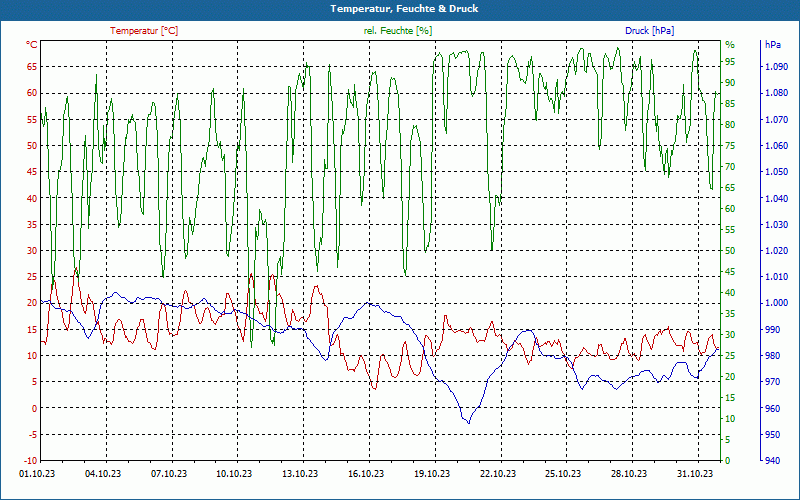Screen dimensions: 800x500
Task: Select the red 'Temperatur [°C]' legend label
Action: pos(144,31)
